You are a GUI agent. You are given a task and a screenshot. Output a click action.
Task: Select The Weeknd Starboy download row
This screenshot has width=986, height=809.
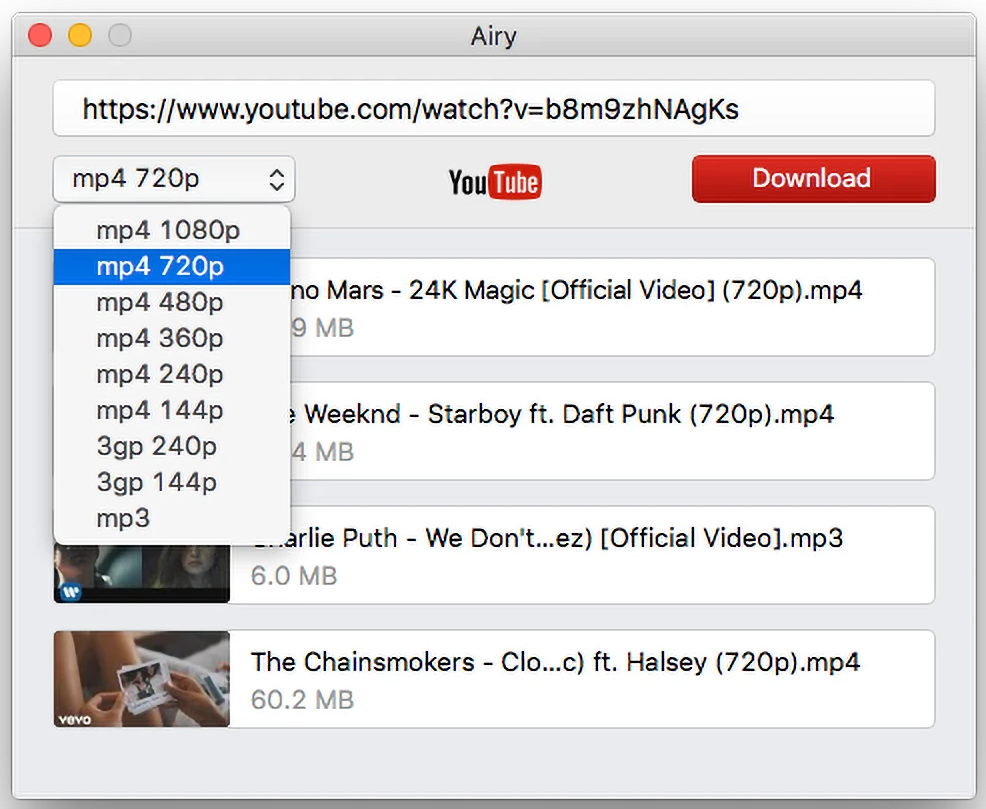pyautogui.click(x=612, y=431)
